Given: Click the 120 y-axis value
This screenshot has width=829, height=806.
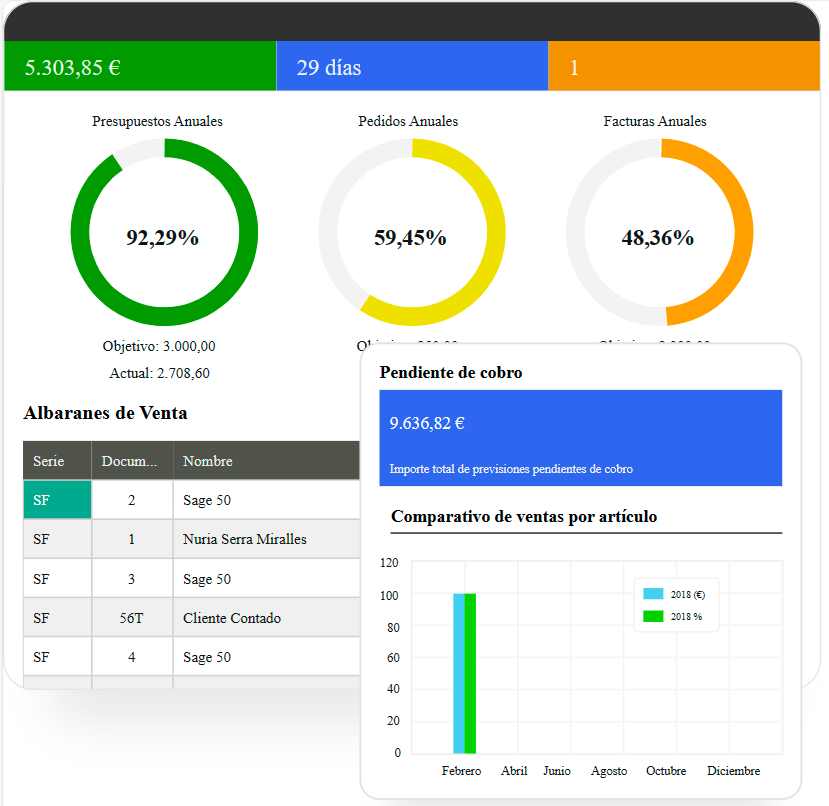Looking at the screenshot, I should [x=389, y=563].
